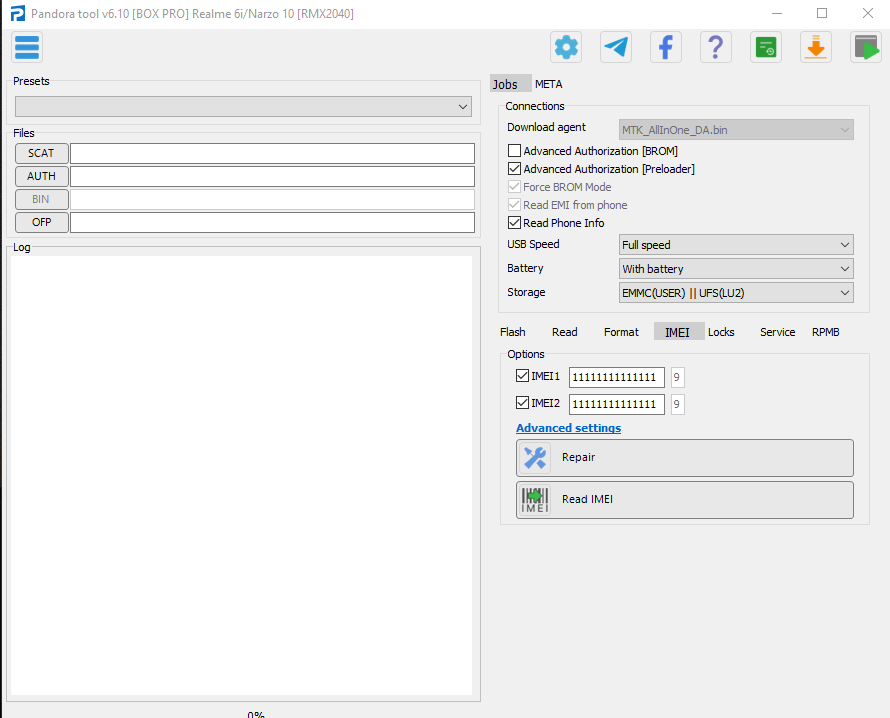Uncheck Advanced Authorization [Preloader]
The width and height of the screenshot is (890, 718).
(514, 169)
